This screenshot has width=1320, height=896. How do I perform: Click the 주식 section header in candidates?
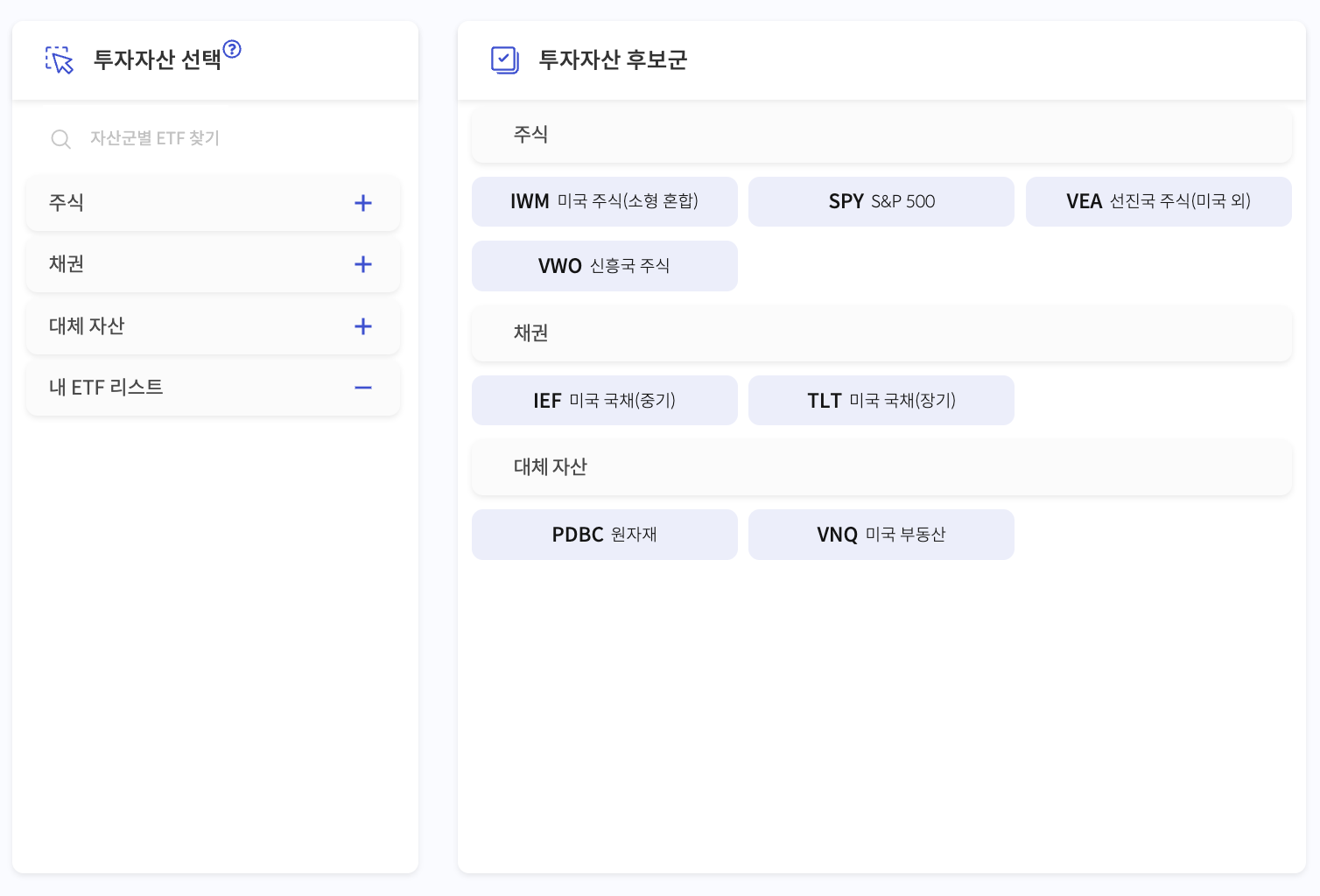[881, 135]
